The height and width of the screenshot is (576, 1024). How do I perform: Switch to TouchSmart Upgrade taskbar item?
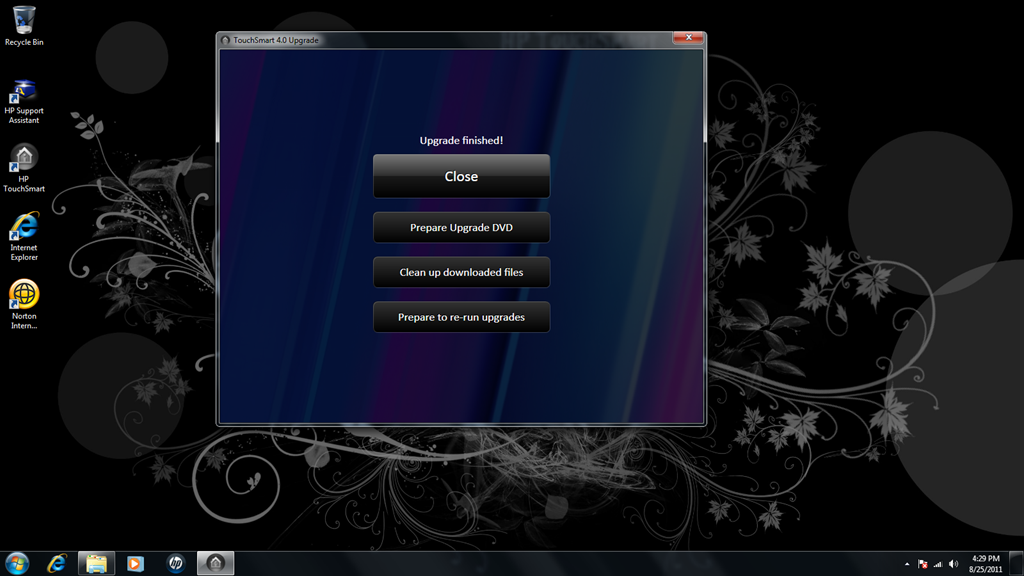click(x=216, y=563)
